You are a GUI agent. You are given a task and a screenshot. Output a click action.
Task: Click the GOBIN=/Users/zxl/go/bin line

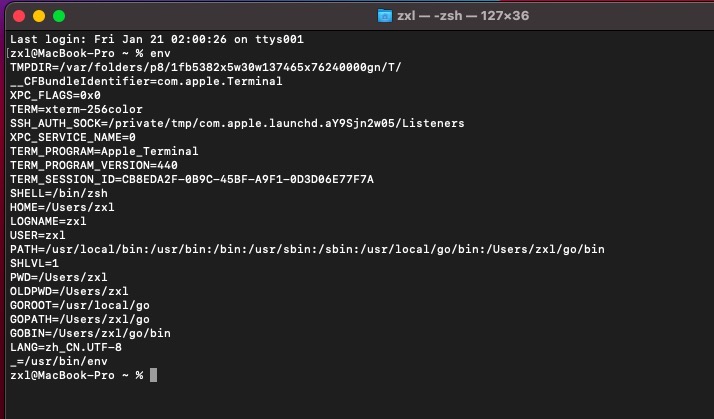[90, 333]
